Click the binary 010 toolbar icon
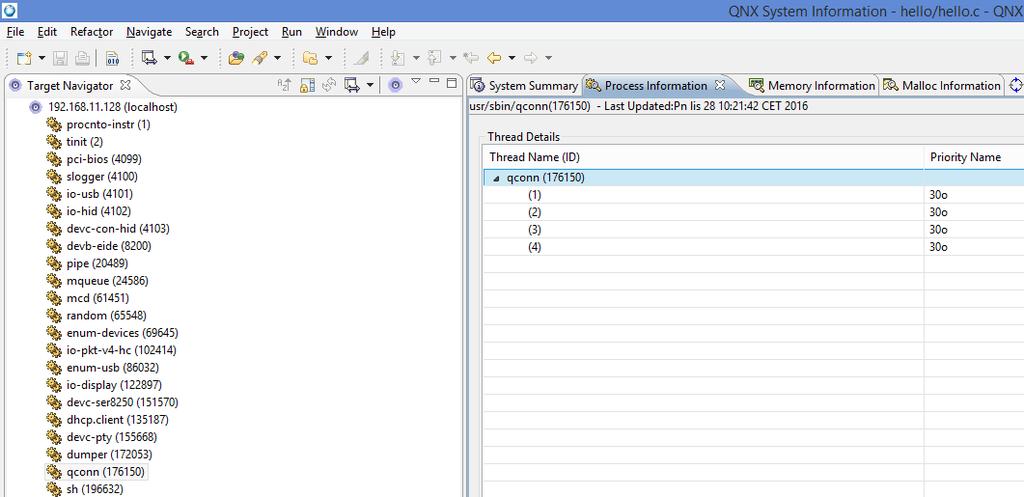 (112, 58)
